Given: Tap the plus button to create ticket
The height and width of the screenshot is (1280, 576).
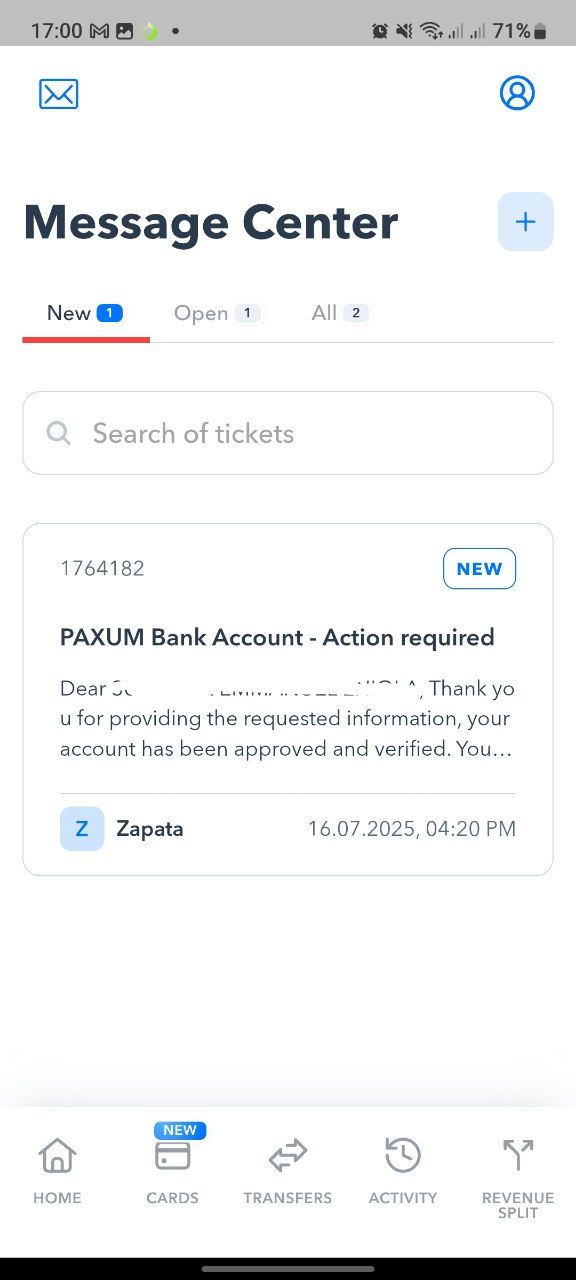Looking at the screenshot, I should click(525, 221).
